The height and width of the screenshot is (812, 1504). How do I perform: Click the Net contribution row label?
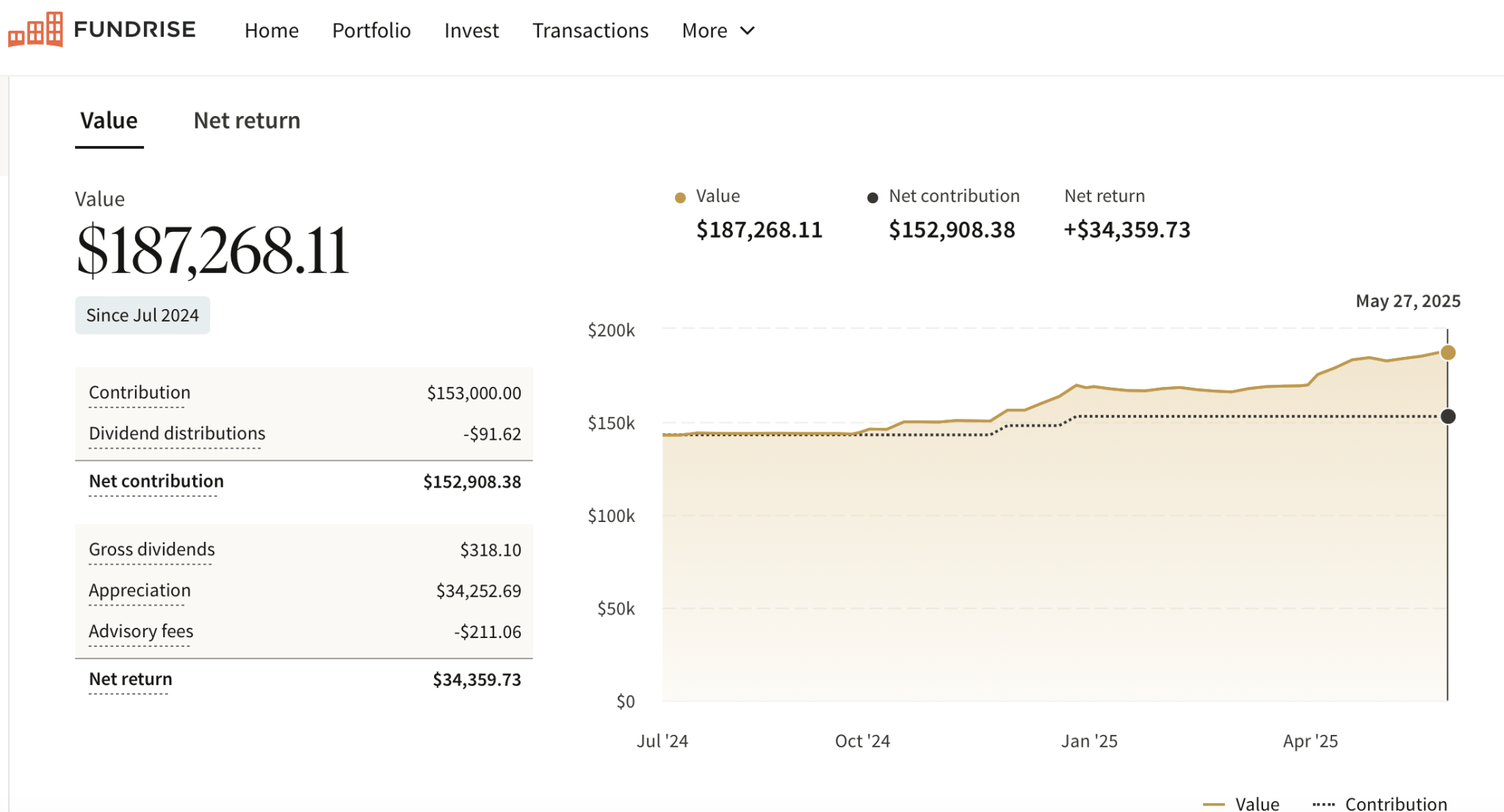pyautogui.click(x=156, y=482)
